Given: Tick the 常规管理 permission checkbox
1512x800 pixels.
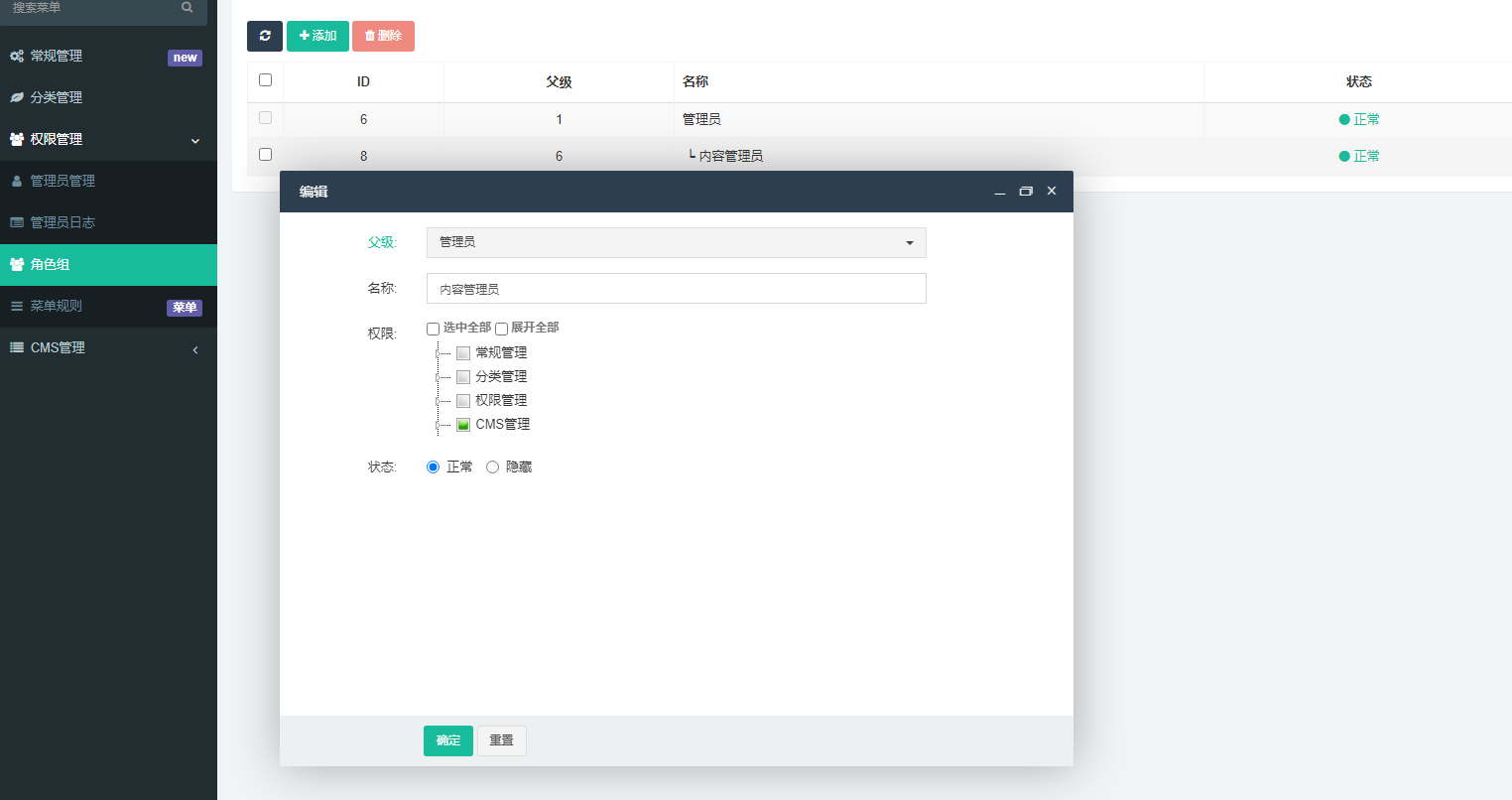Looking at the screenshot, I should (x=463, y=353).
